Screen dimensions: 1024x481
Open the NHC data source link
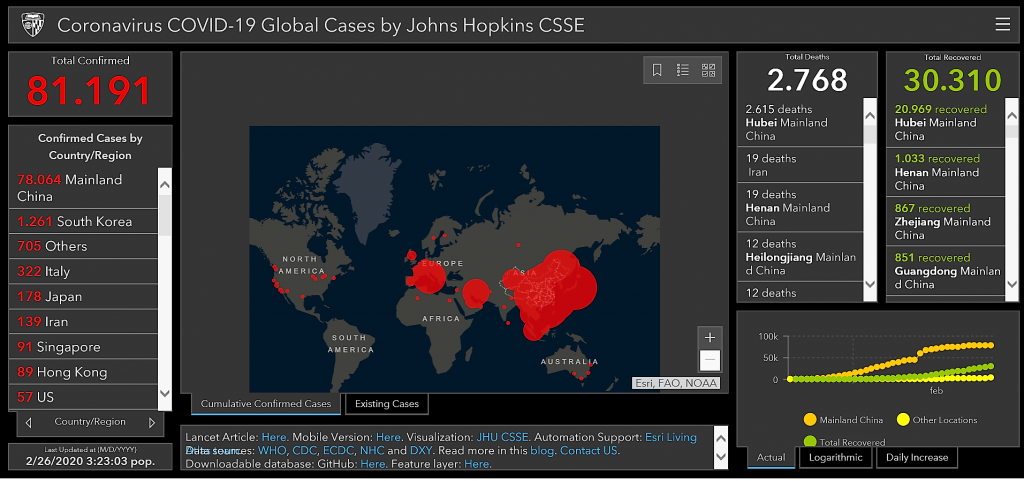point(372,451)
